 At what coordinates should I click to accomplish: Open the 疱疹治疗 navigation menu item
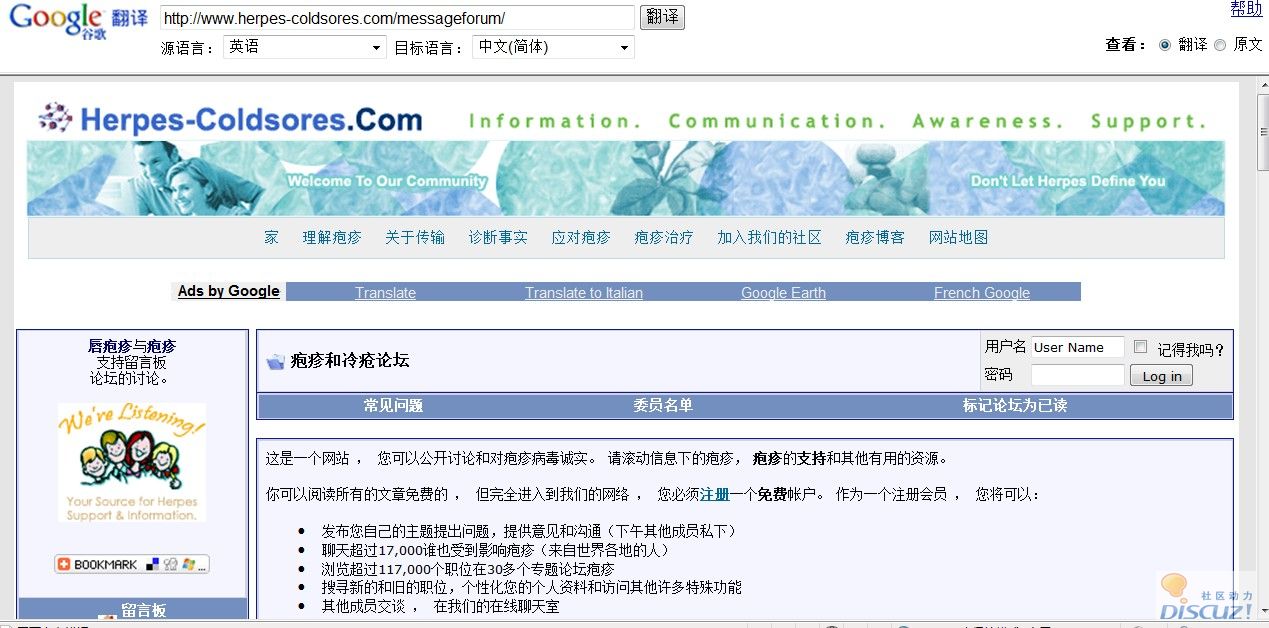coord(663,238)
